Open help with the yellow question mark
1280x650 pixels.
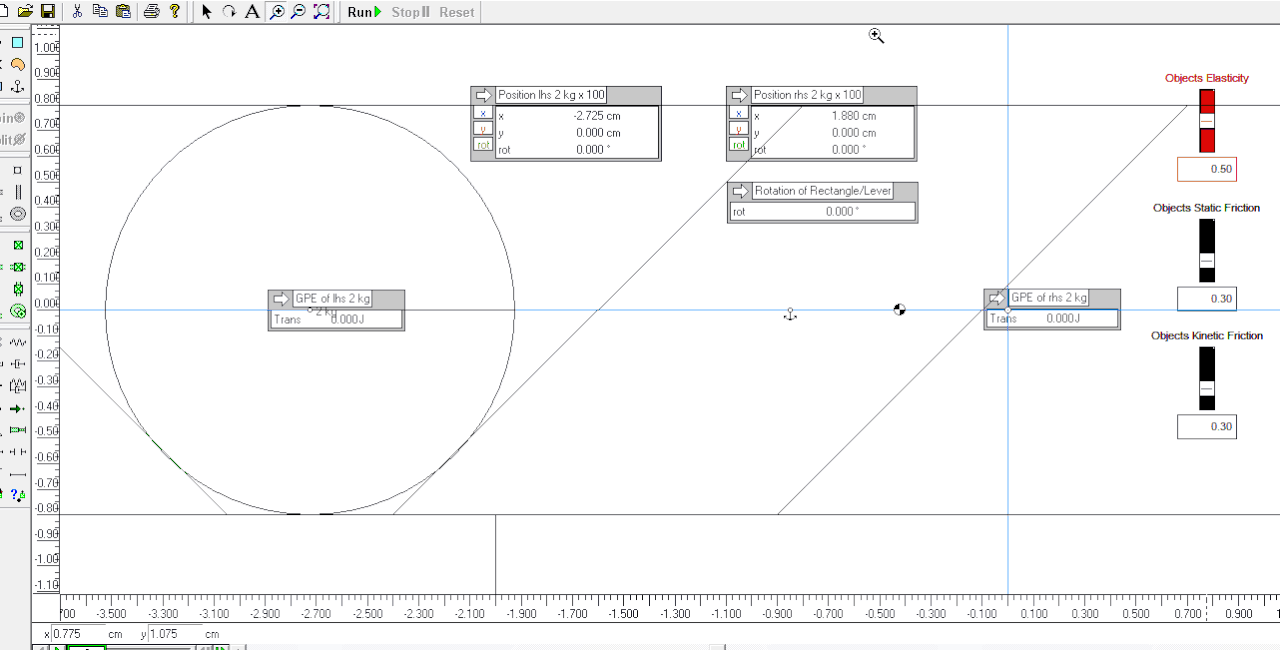point(175,12)
